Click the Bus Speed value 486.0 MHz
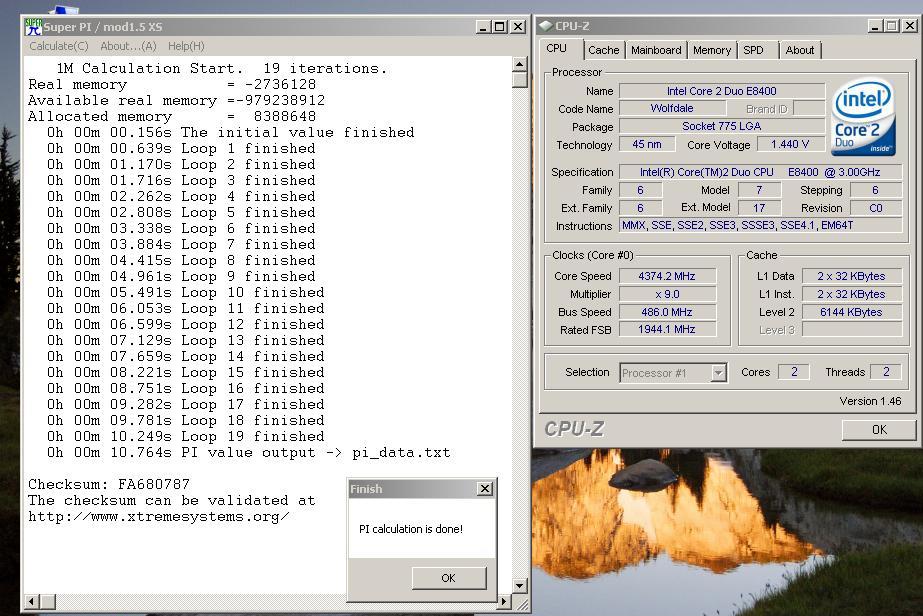This screenshot has height=616, width=923. (x=667, y=312)
